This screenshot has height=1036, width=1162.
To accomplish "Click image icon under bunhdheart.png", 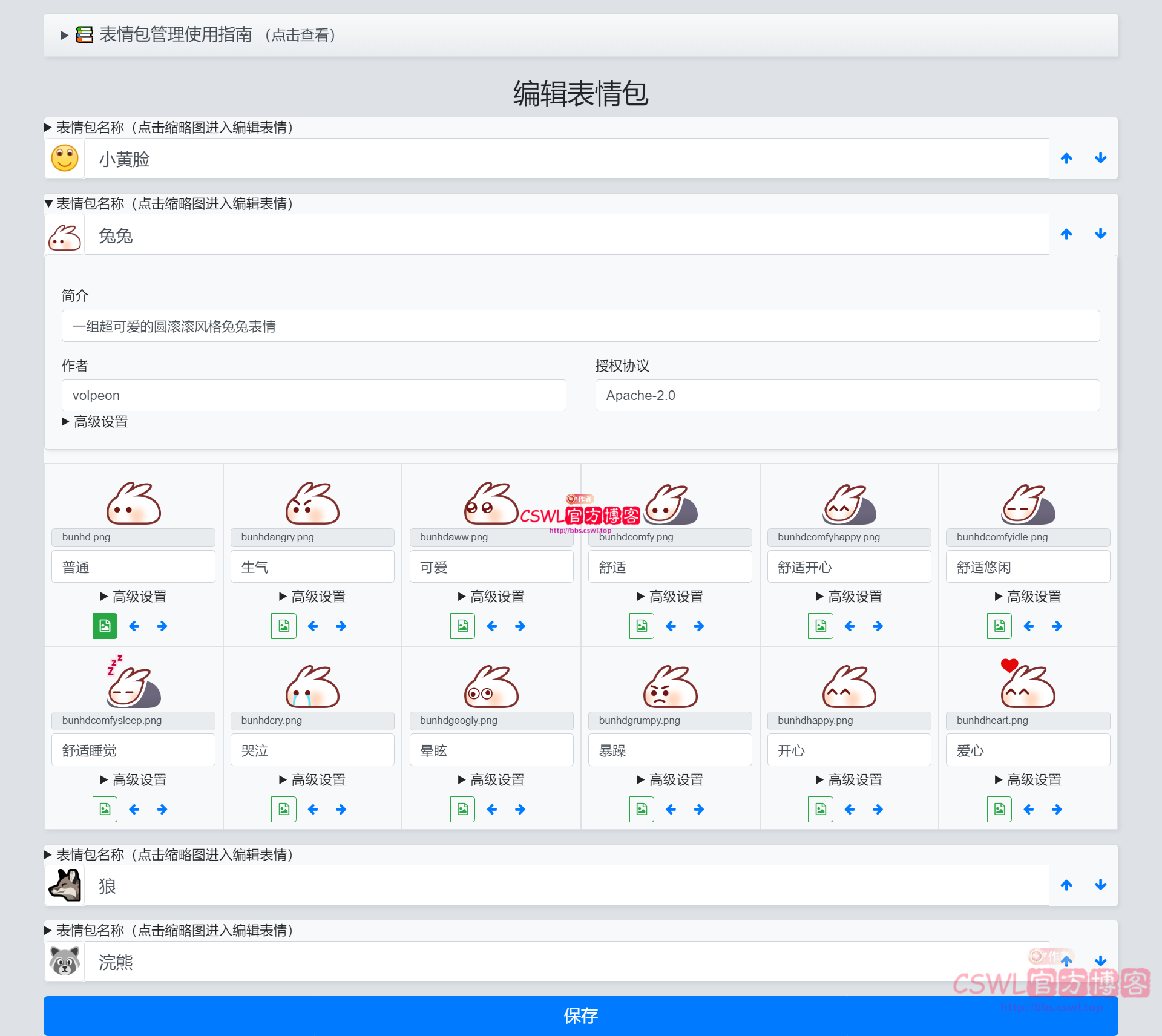I will coord(999,809).
